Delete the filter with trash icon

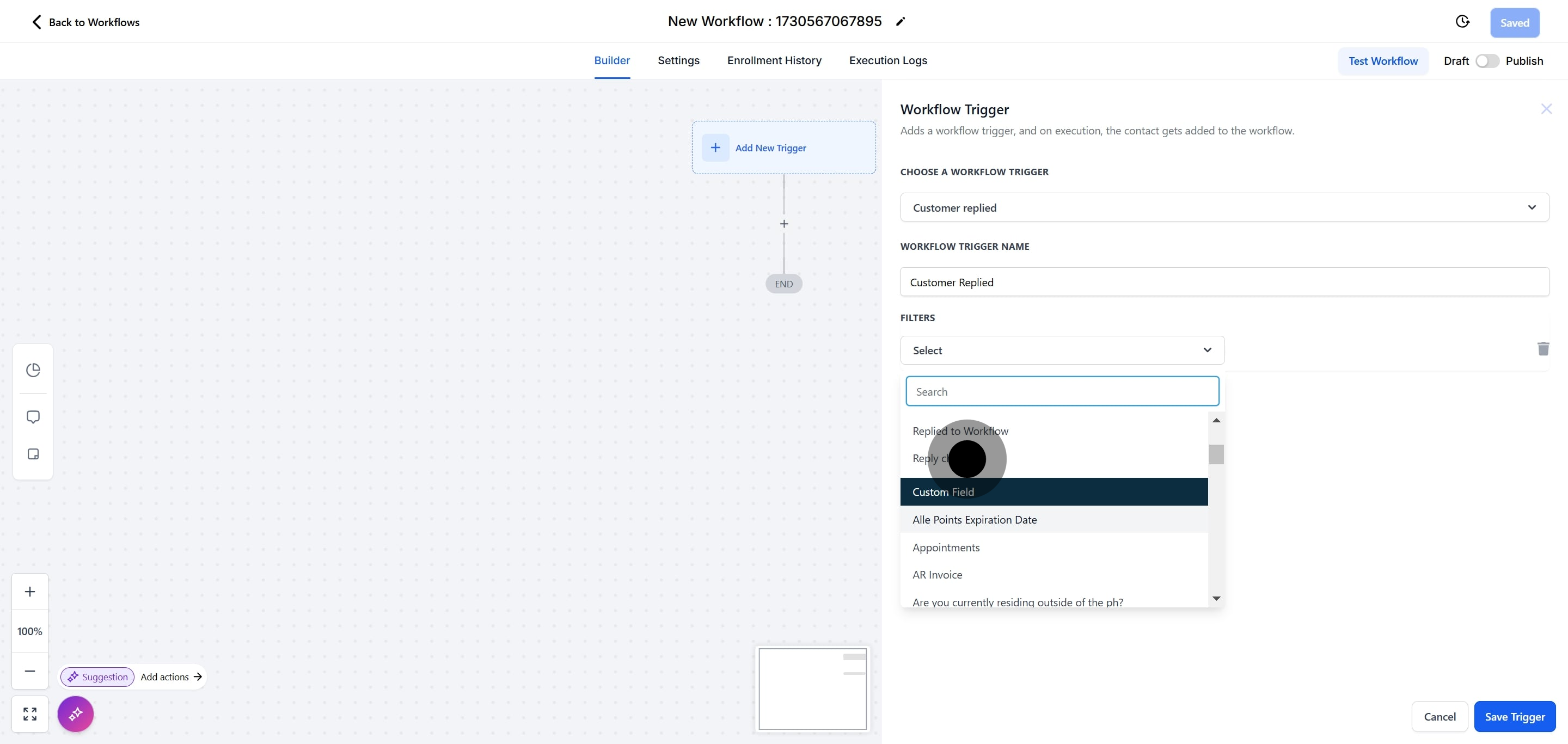(1543, 348)
